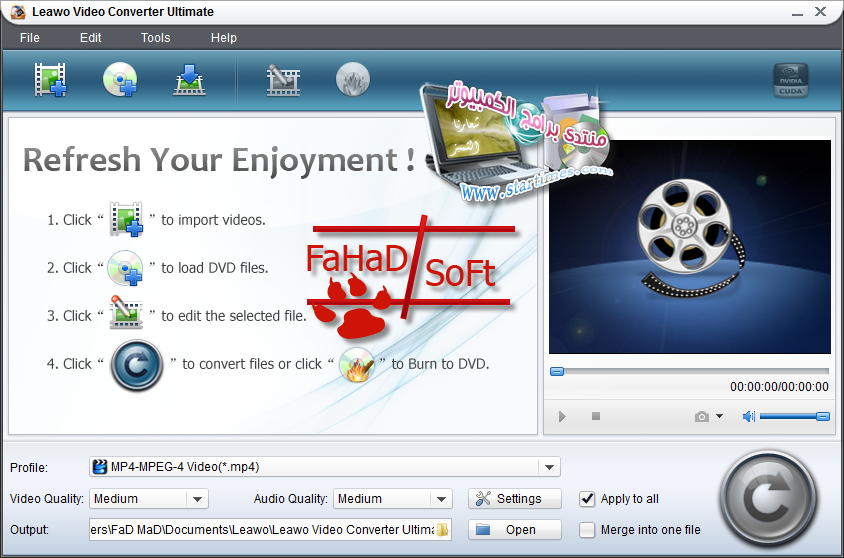Click the Burn to DVD toolbar icon
The image size is (844, 558).
tap(352, 79)
